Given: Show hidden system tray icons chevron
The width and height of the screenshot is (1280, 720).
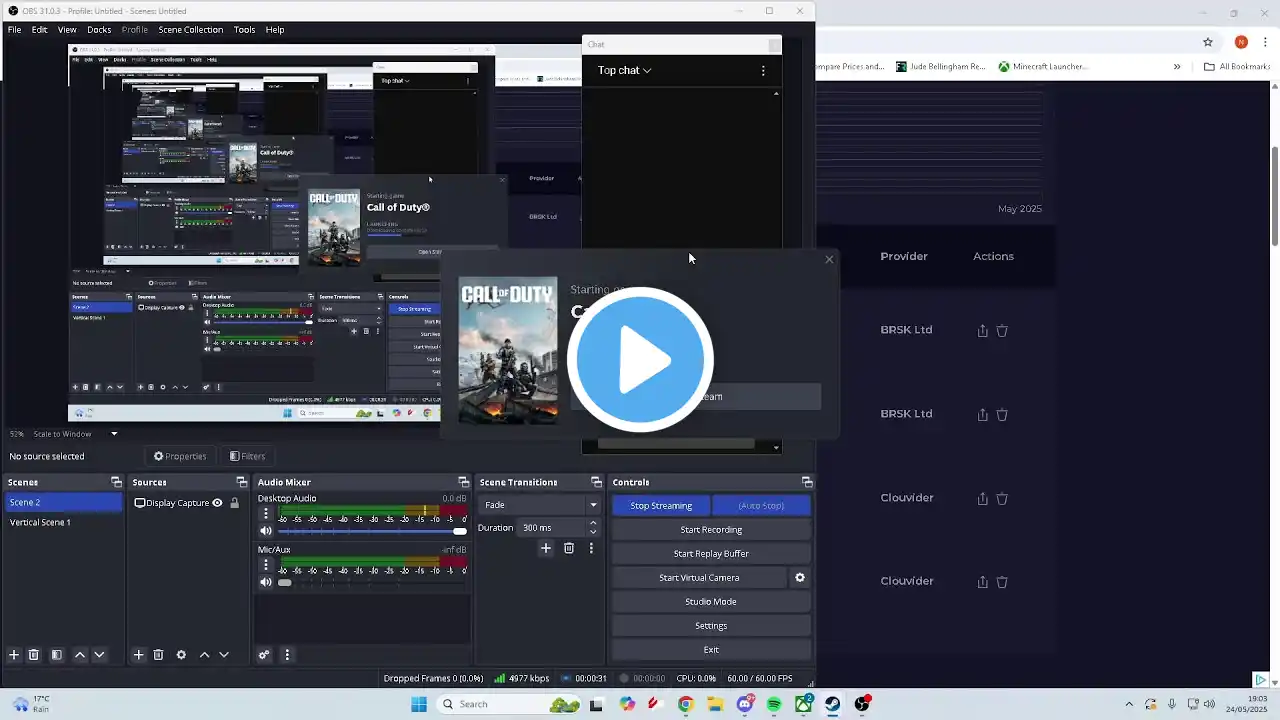Looking at the screenshot, I should tap(1129, 704).
